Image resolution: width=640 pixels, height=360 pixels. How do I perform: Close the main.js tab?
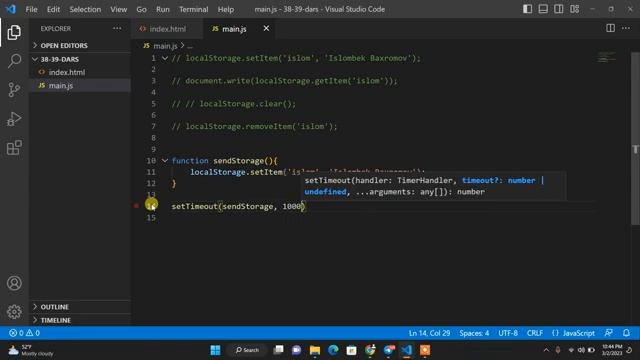pyautogui.click(x=266, y=28)
